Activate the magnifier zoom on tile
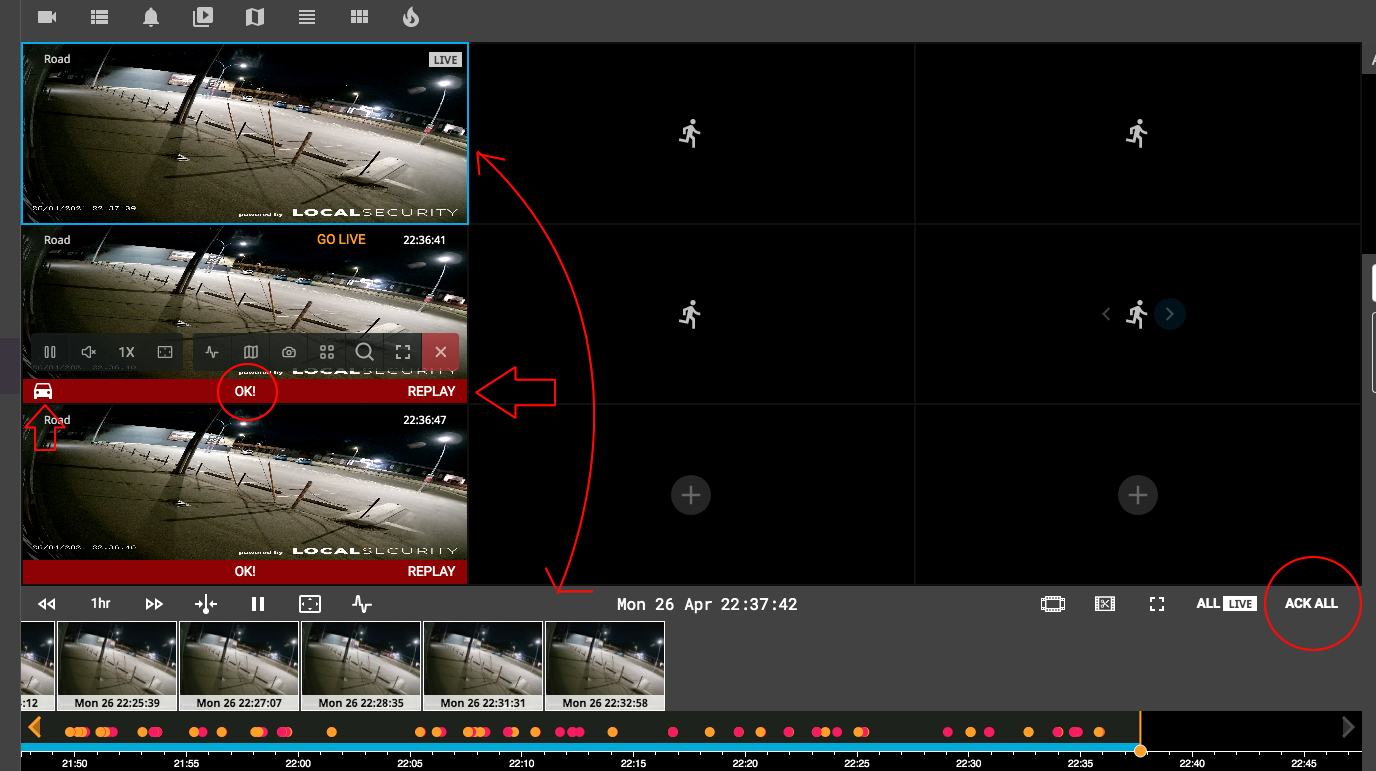 (365, 352)
